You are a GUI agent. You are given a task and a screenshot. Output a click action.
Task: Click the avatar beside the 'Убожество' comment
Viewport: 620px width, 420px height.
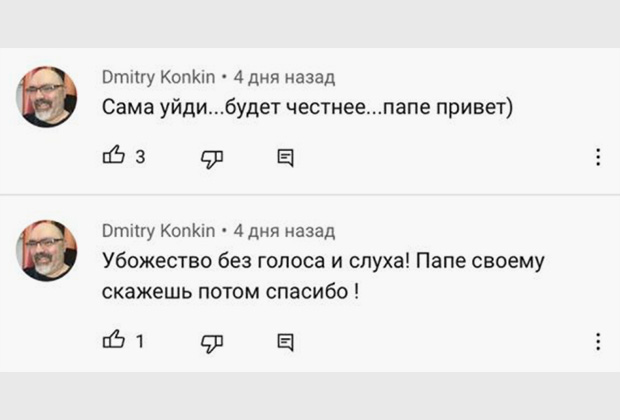[x=47, y=250]
